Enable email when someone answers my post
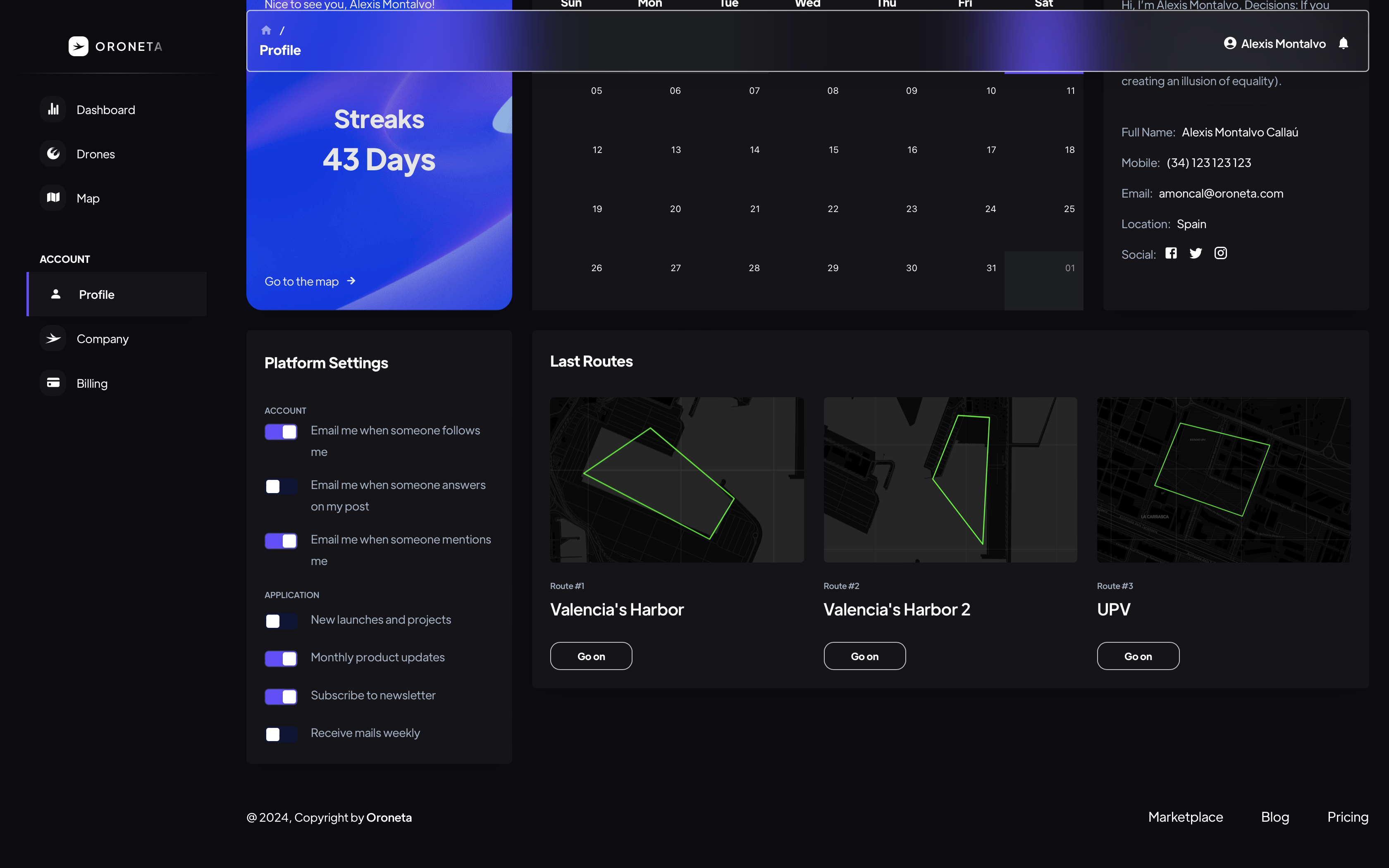The width and height of the screenshot is (1389, 868). 281,486
